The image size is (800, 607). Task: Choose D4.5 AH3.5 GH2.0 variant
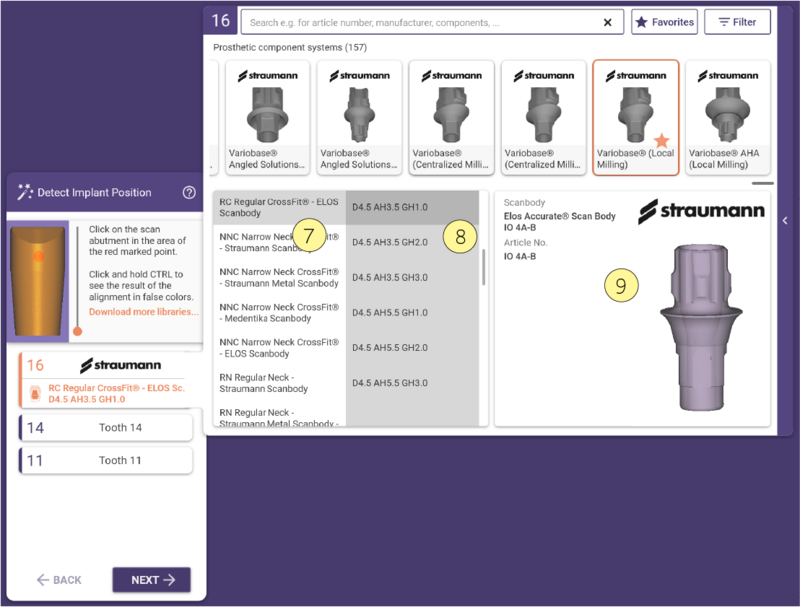tap(412, 242)
